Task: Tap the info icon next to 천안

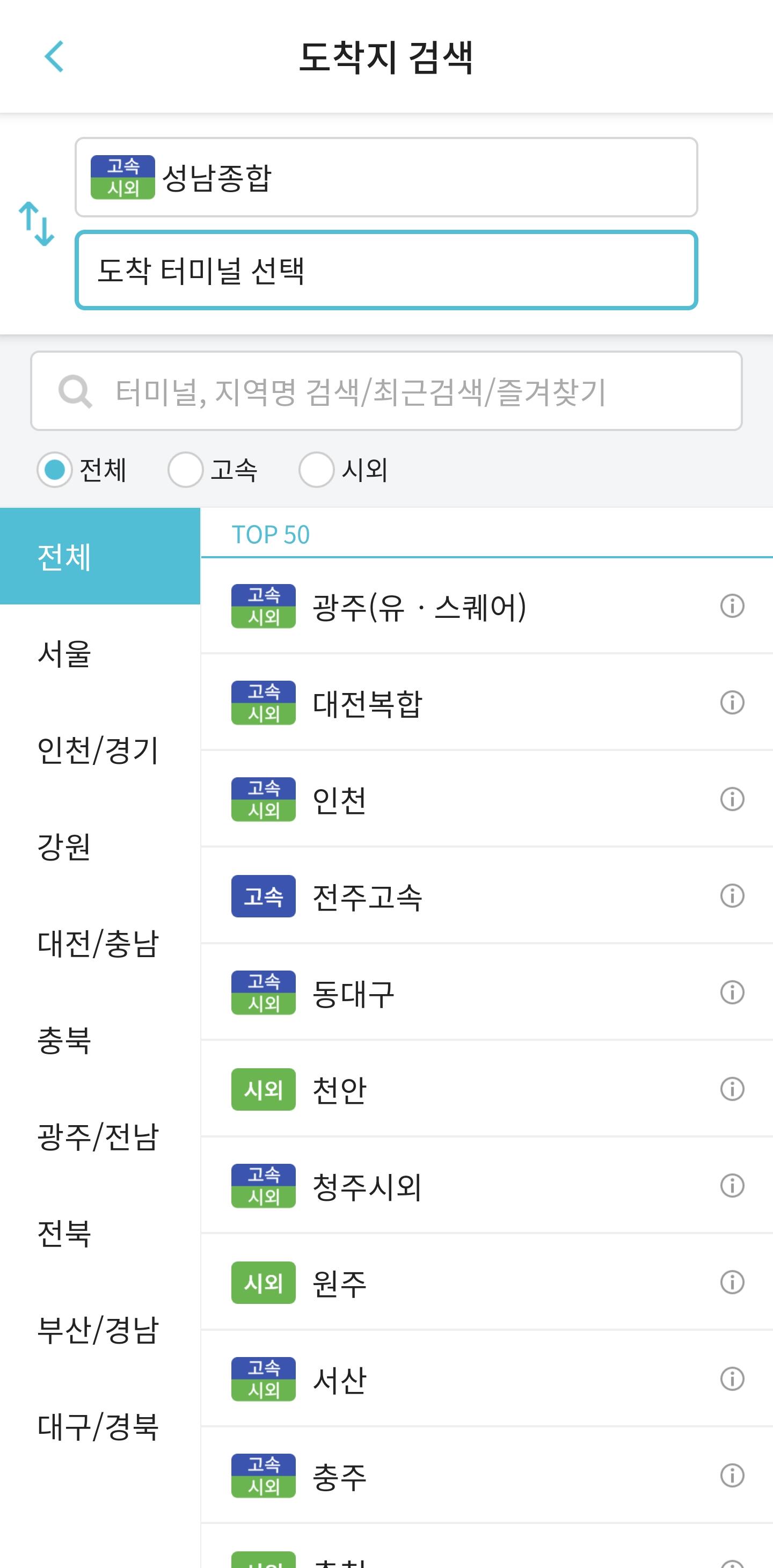Action: coord(732,1089)
